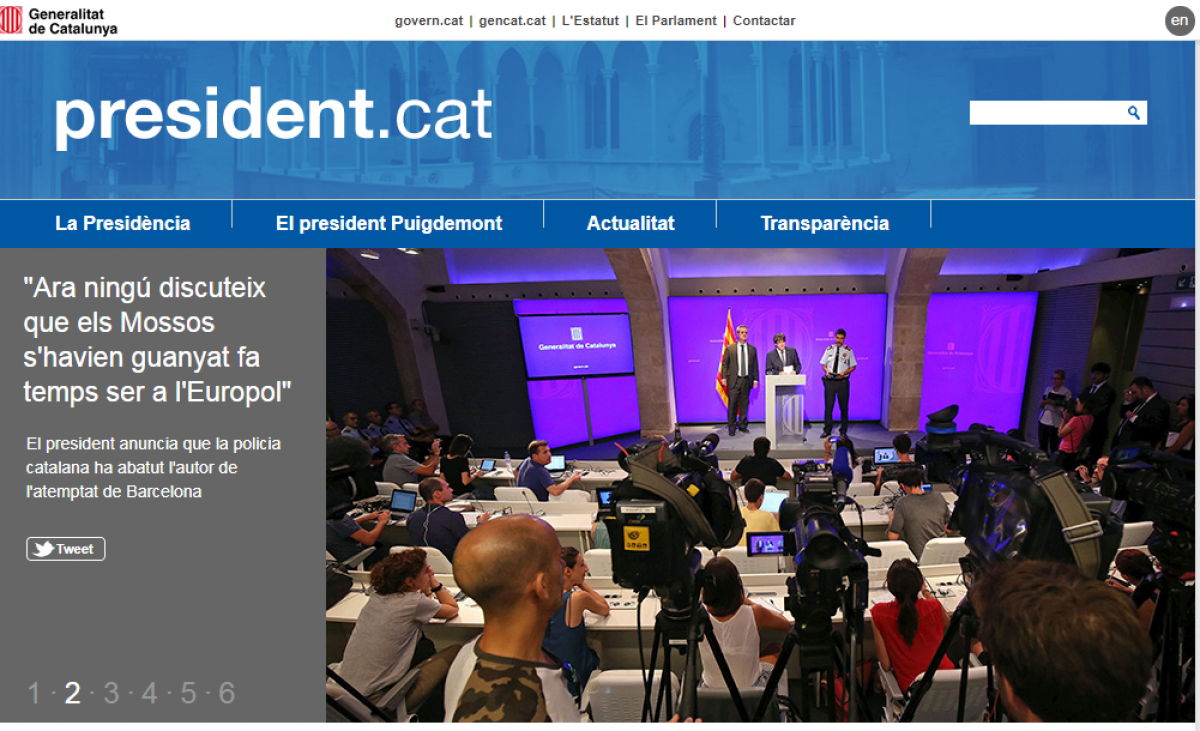
Task: Switch language with the 'en' button
Action: (1180, 21)
